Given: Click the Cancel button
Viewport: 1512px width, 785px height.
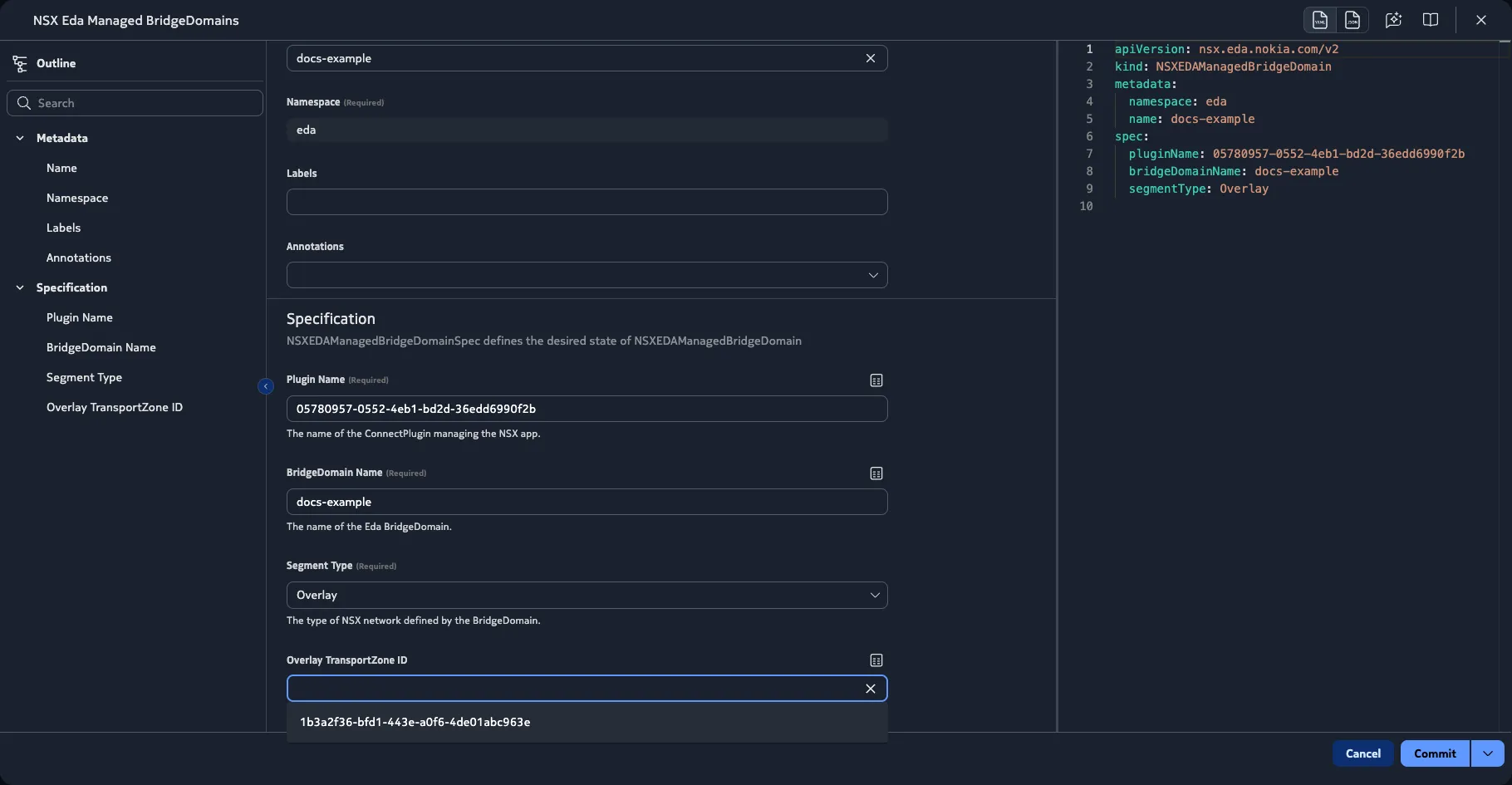Looking at the screenshot, I should coord(1362,753).
